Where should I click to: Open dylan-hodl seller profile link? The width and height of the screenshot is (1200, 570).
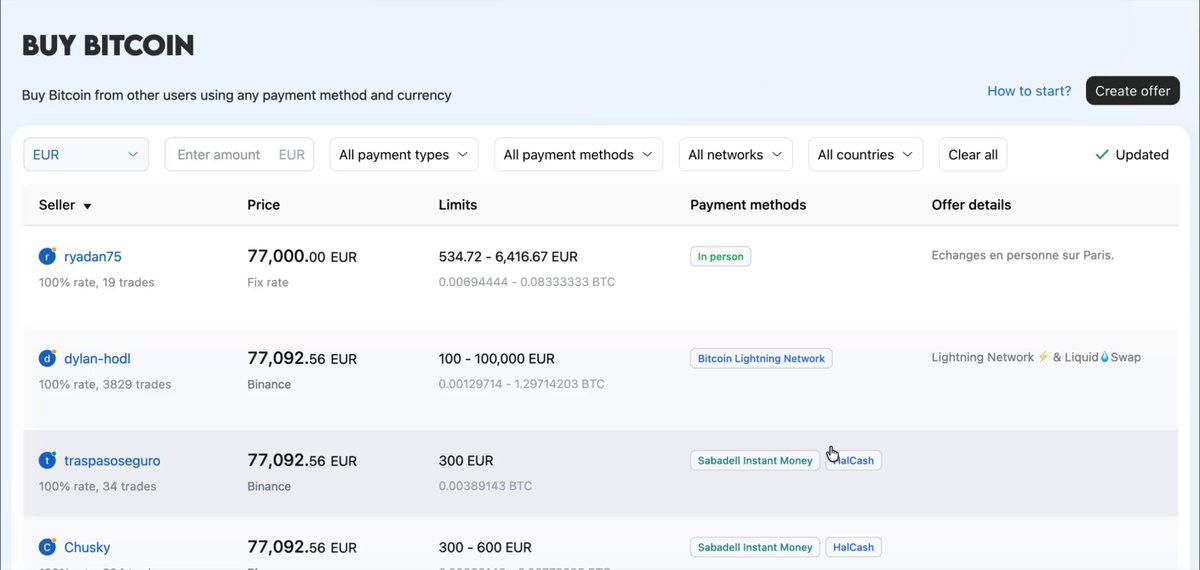[97, 359]
